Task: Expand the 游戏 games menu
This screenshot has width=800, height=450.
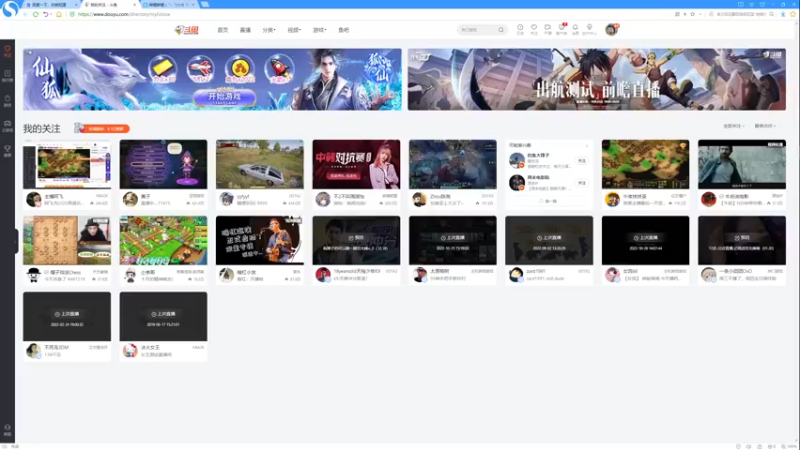Action: coord(319,30)
